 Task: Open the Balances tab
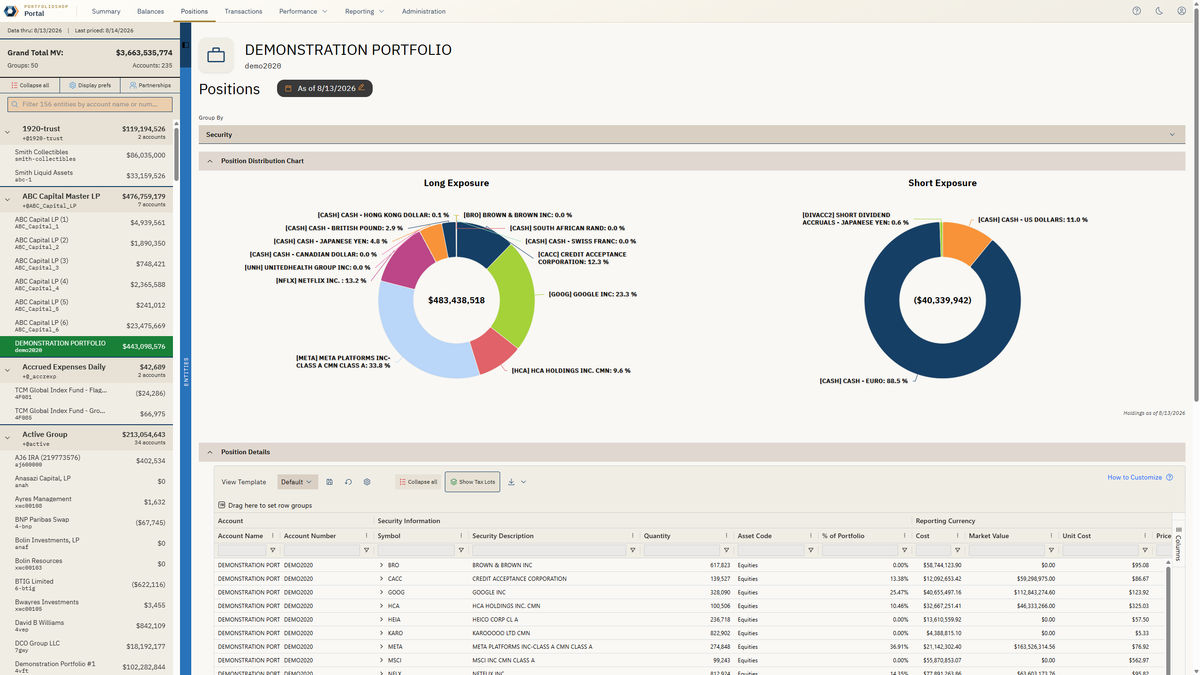(x=151, y=11)
